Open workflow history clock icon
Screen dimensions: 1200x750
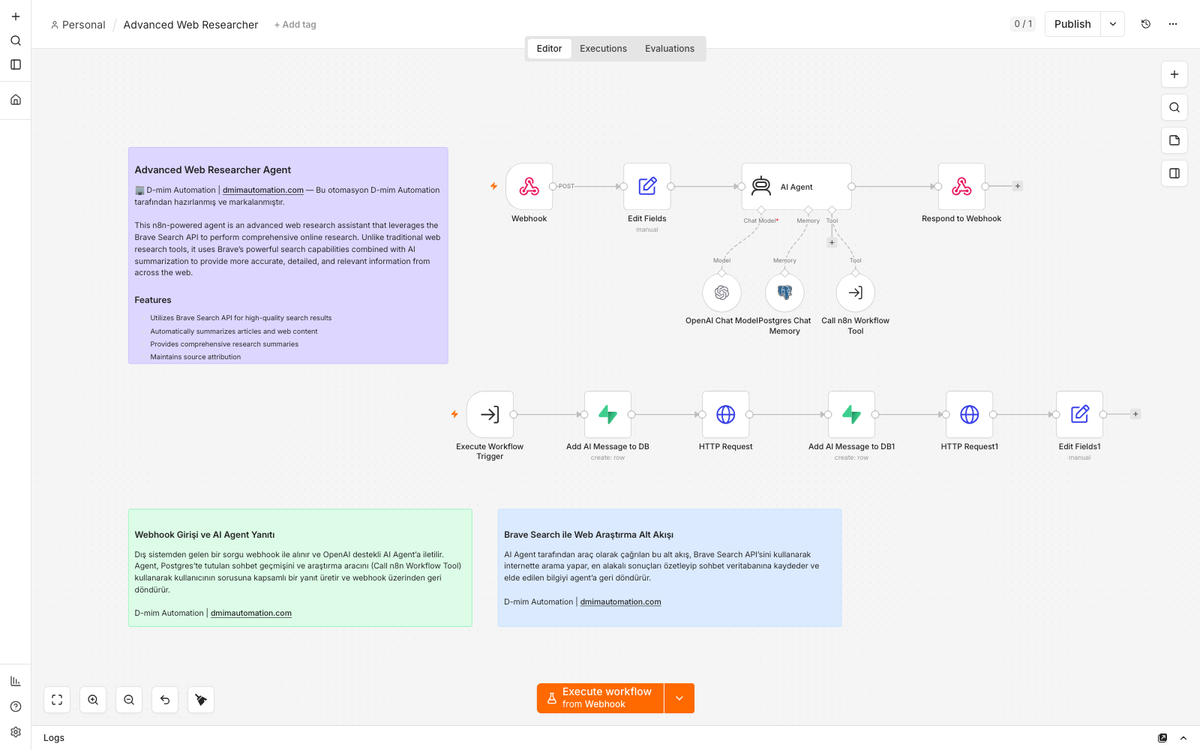pyautogui.click(x=1146, y=24)
